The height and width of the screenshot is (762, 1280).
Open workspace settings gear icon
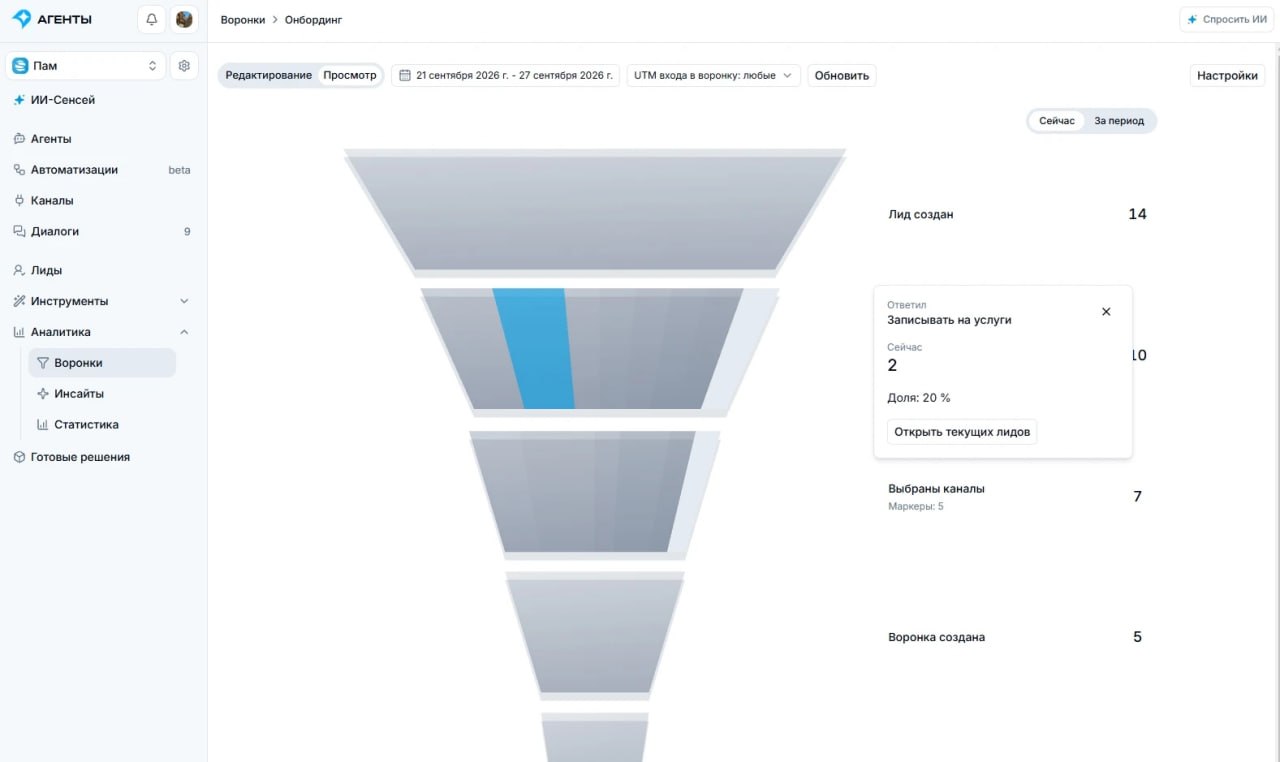click(184, 66)
